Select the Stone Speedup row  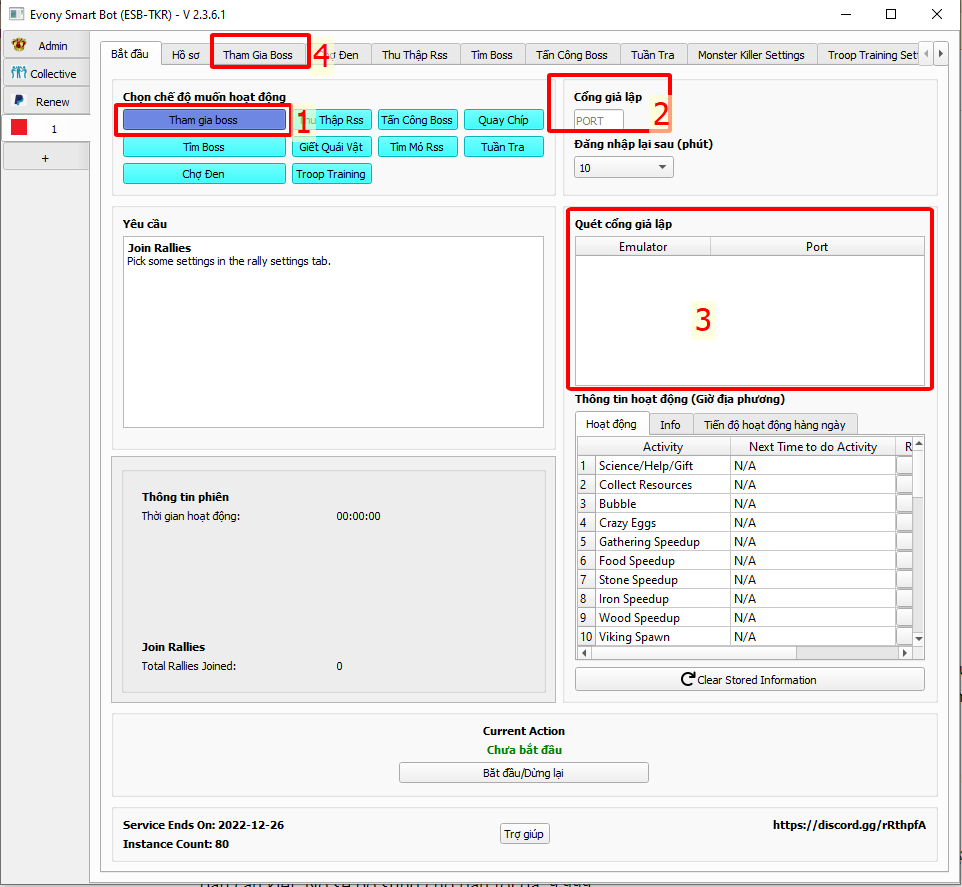click(x=745, y=580)
